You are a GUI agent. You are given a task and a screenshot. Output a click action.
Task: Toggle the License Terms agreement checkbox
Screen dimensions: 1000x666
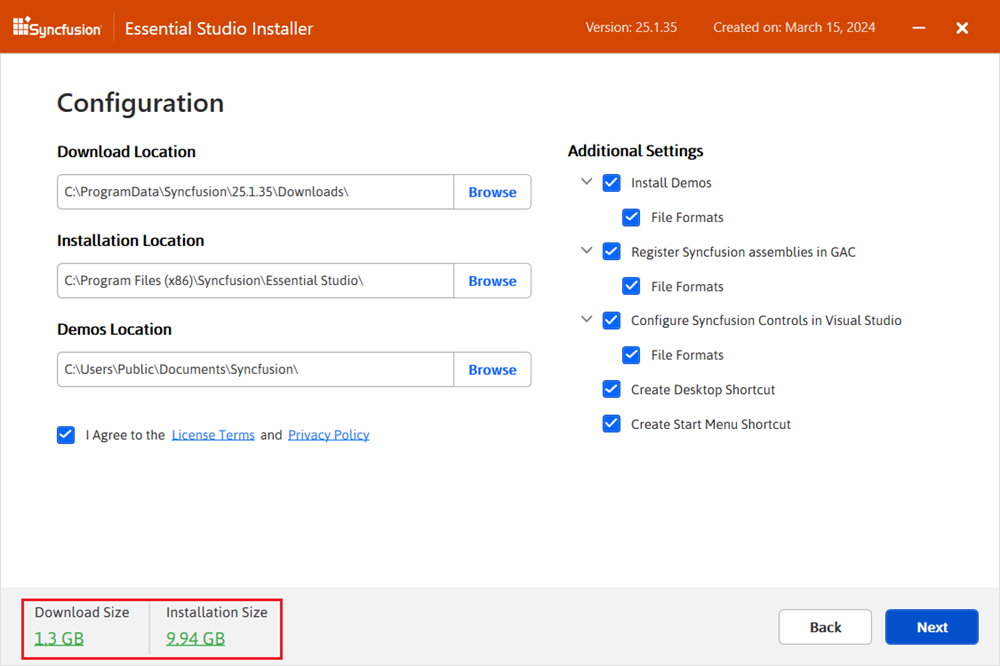[65, 435]
